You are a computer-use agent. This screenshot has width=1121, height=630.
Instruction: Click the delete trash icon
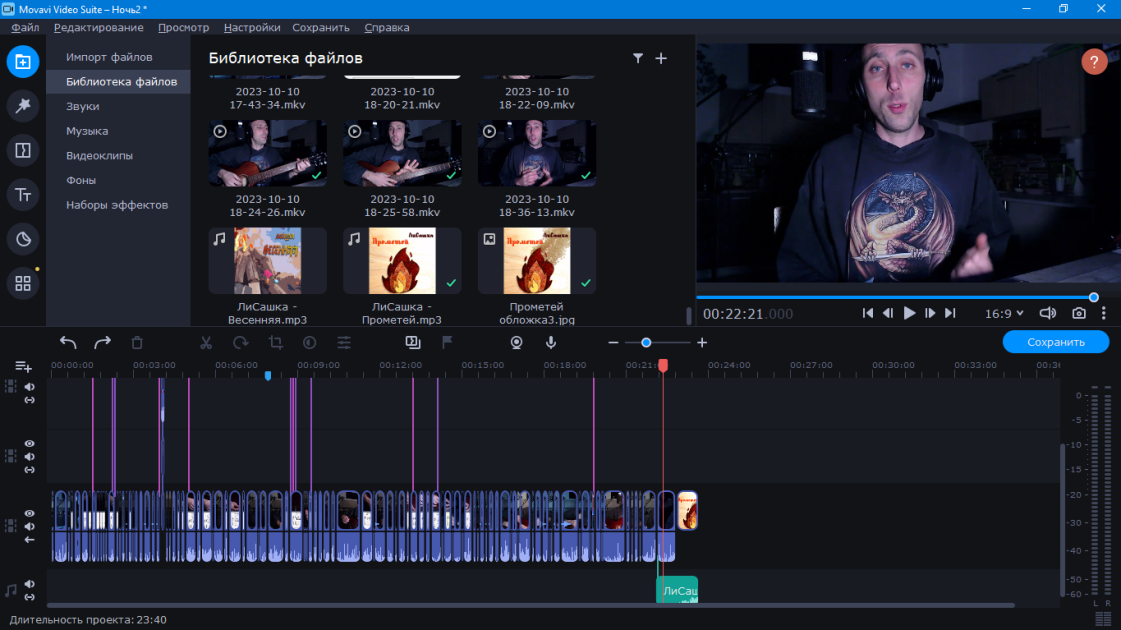click(x=137, y=343)
